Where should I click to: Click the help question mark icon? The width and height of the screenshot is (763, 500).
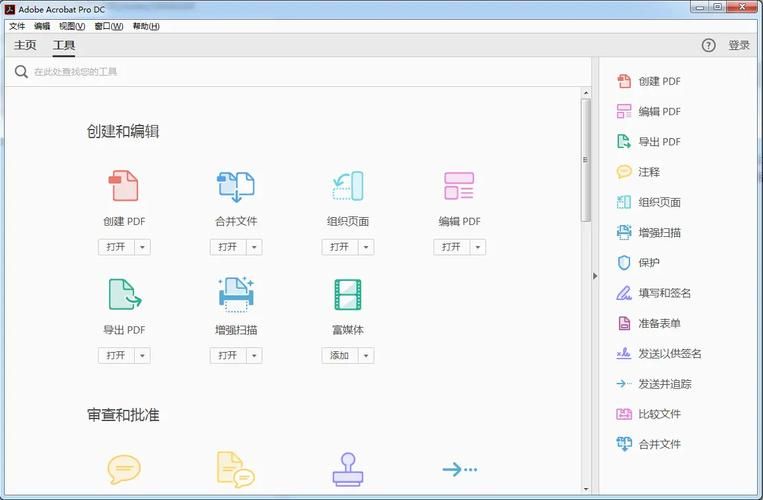(708, 45)
